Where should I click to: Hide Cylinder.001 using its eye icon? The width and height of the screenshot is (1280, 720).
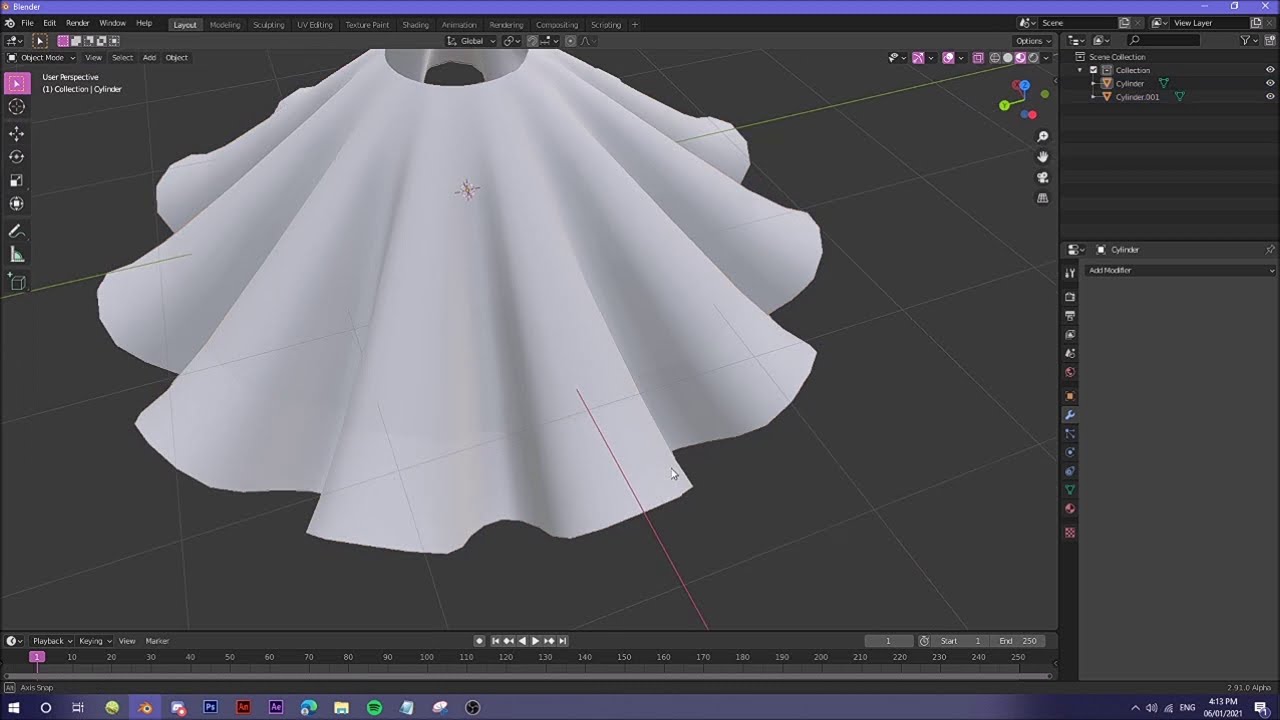coord(1270,97)
